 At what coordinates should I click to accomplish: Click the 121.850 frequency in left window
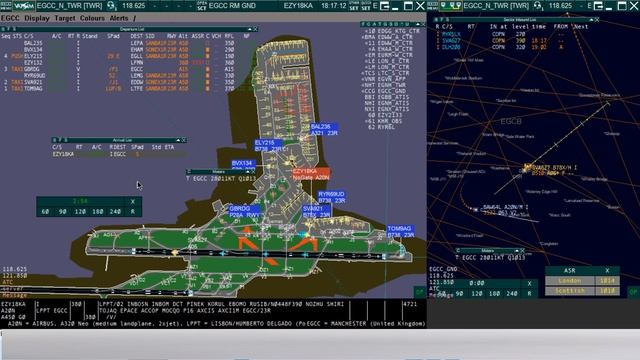pos(15,276)
